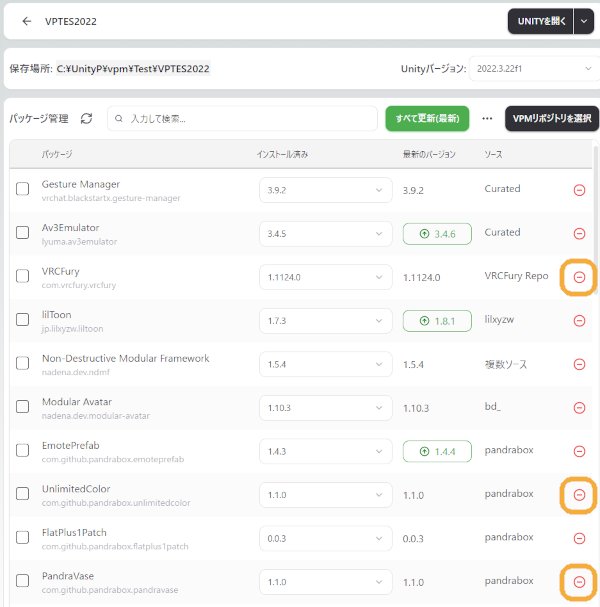Toggle the FlatPlus1Patch checkbox
600x607 pixels.
click(22, 538)
